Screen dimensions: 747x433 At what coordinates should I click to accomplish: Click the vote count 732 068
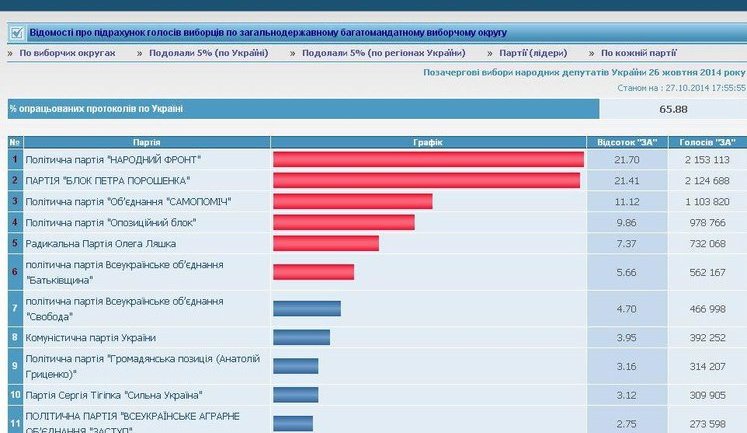[x=707, y=244]
